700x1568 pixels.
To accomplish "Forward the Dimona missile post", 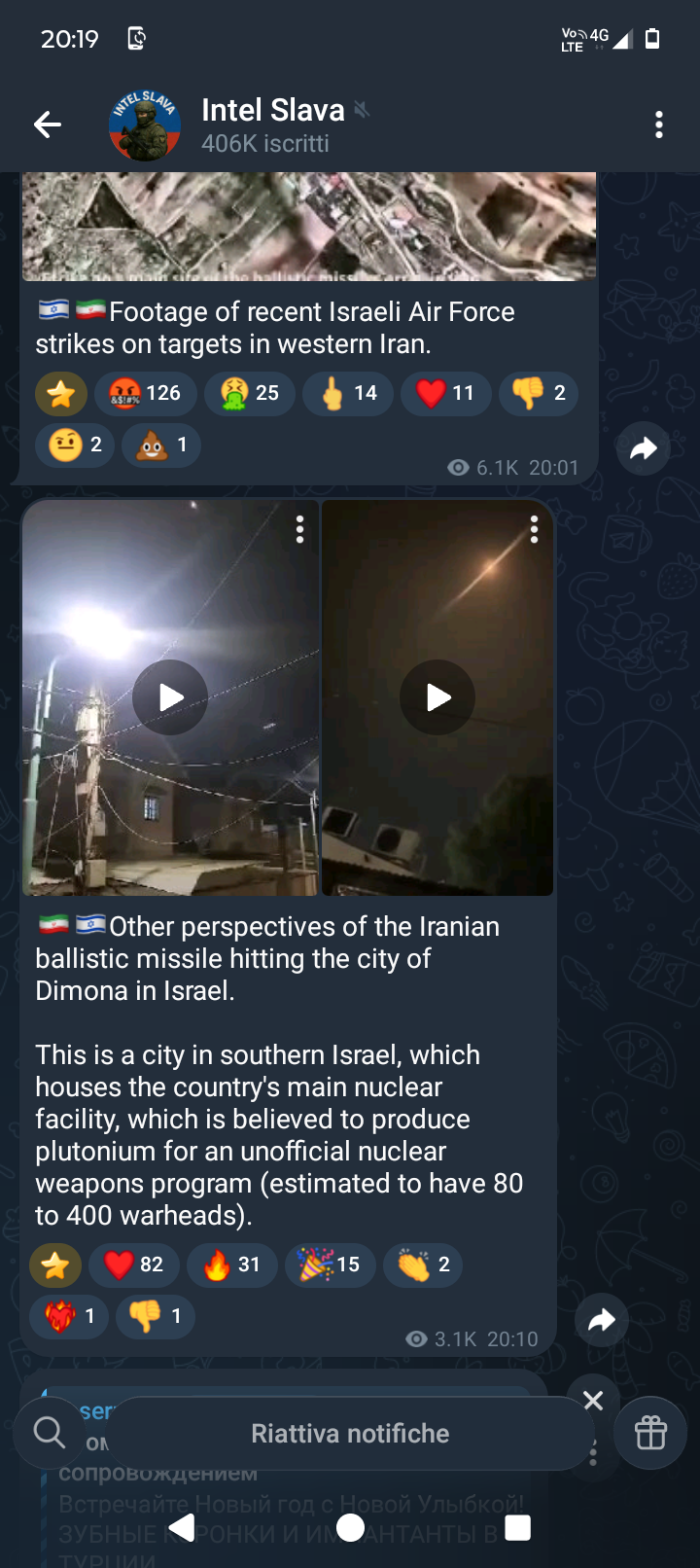I will (602, 1320).
